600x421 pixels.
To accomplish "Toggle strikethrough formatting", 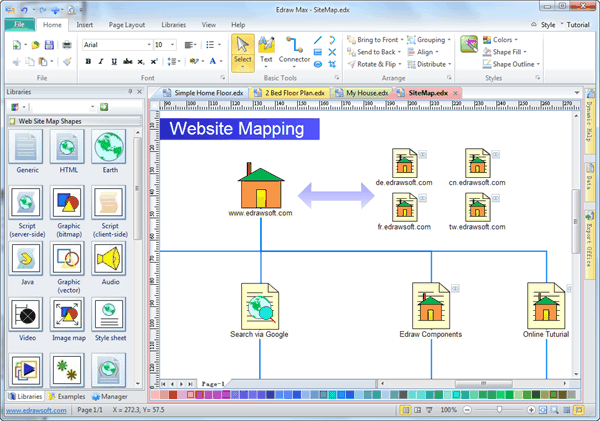I will tap(127, 61).
